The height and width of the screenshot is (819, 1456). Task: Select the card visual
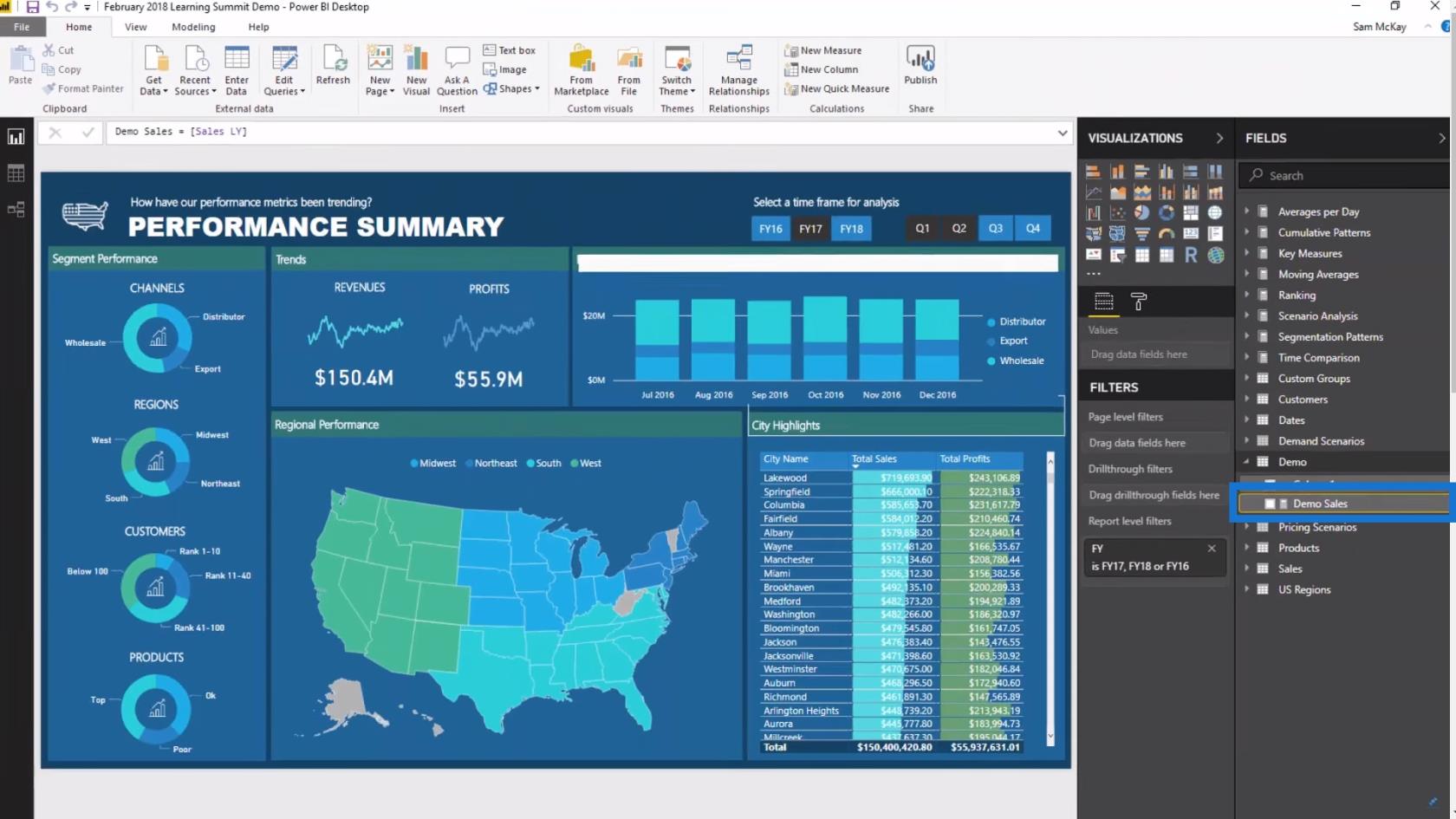(x=1191, y=234)
